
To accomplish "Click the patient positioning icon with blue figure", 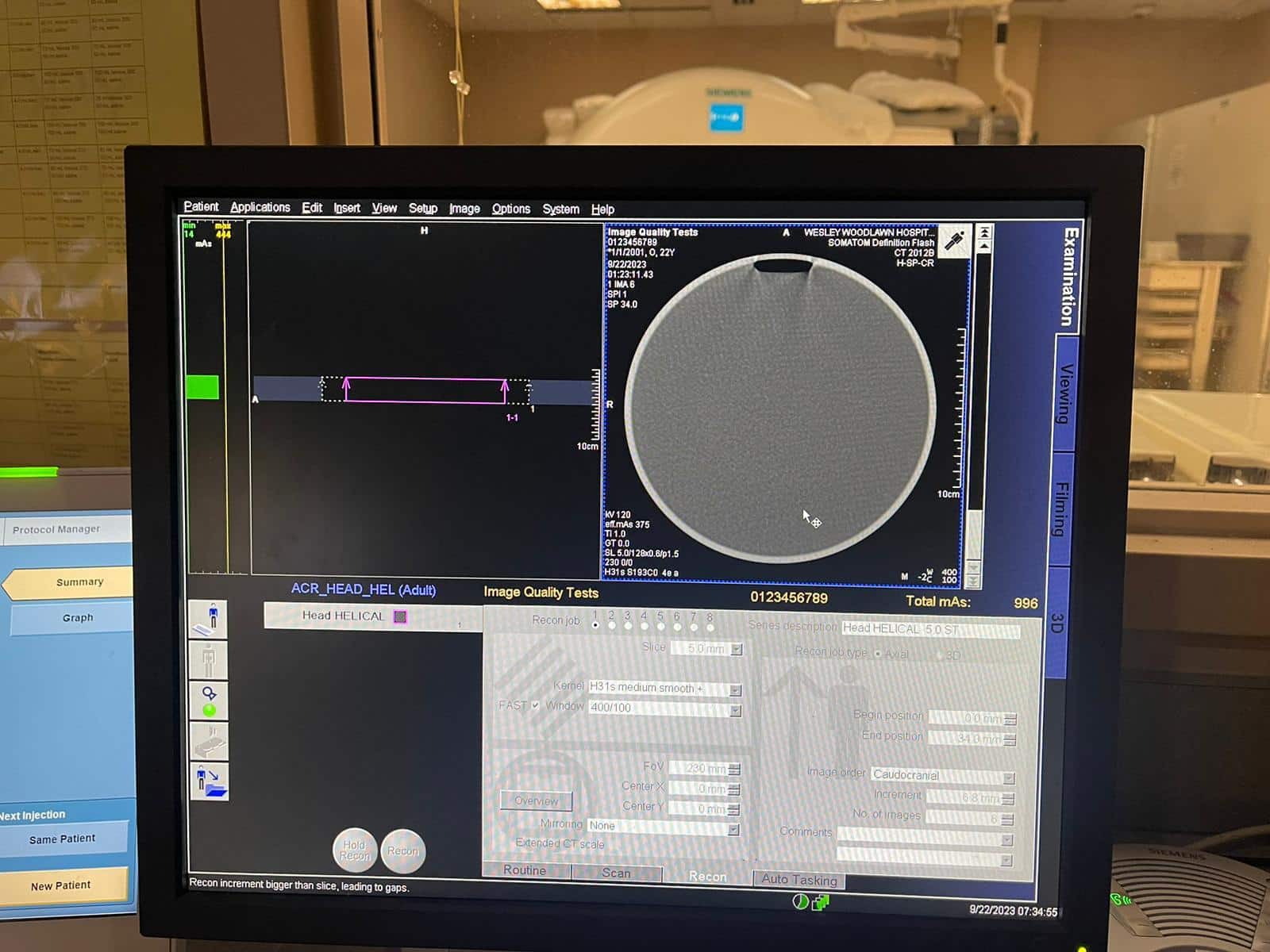I will tap(208, 620).
